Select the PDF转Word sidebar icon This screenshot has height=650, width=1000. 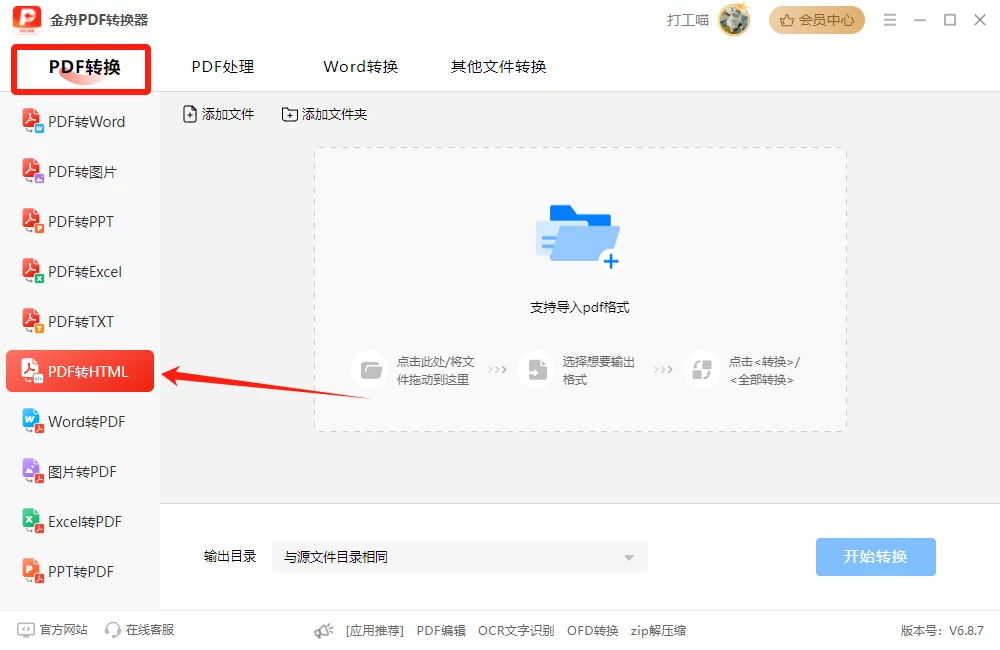(32, 121)
